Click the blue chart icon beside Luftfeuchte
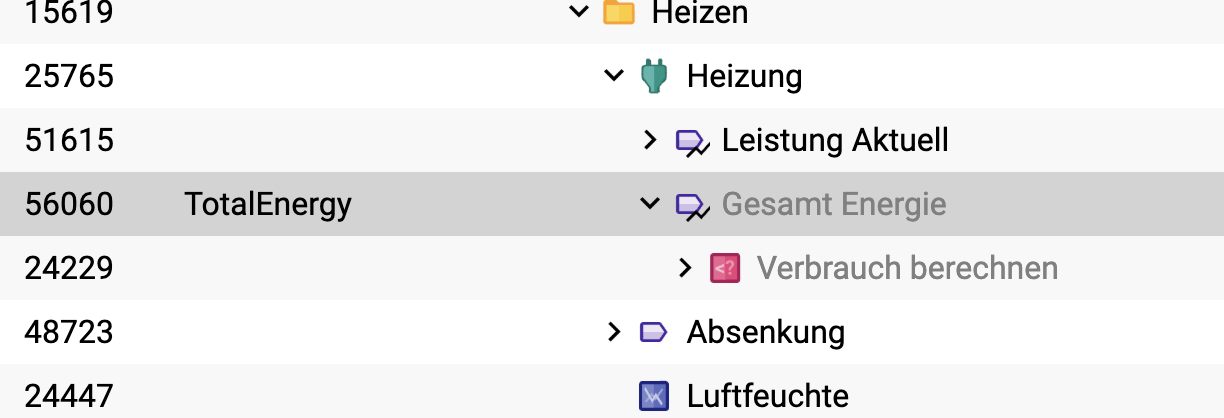1224x418 pixels. pos(653,396)
